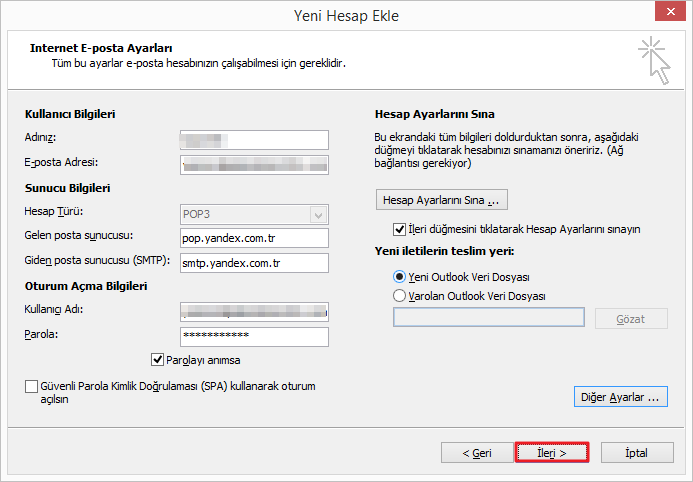Select Yeni Outlook Veri Dosyası option

tap(401, 277)
